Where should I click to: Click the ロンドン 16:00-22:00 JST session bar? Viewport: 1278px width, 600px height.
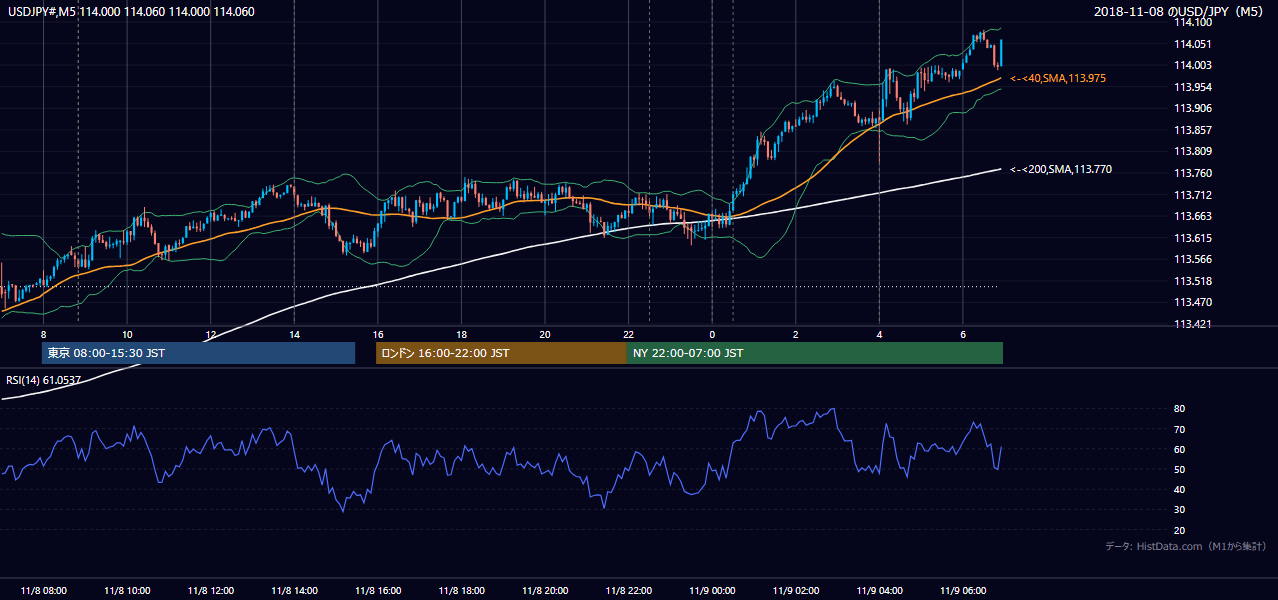point(501,353)
